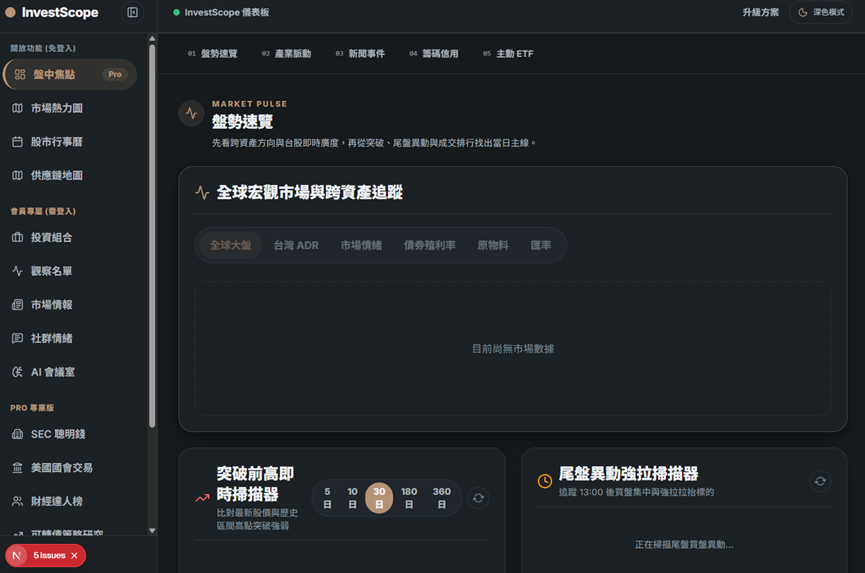This screenshot has width=865, height=573.
Task: Click the sidebar vertical scrollbar thumb
Action: tap(152, 236)
